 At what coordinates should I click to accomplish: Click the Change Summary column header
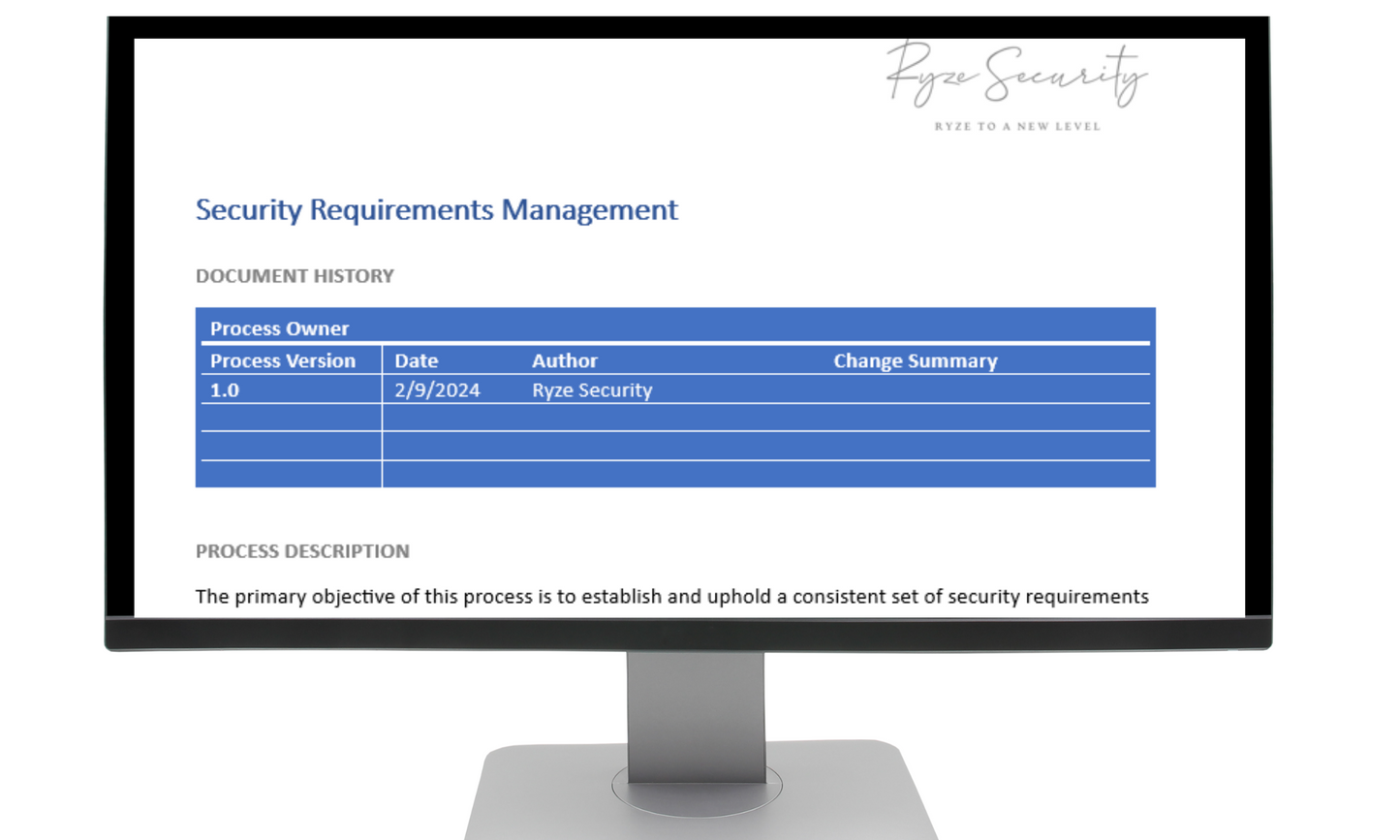(915, 360)
